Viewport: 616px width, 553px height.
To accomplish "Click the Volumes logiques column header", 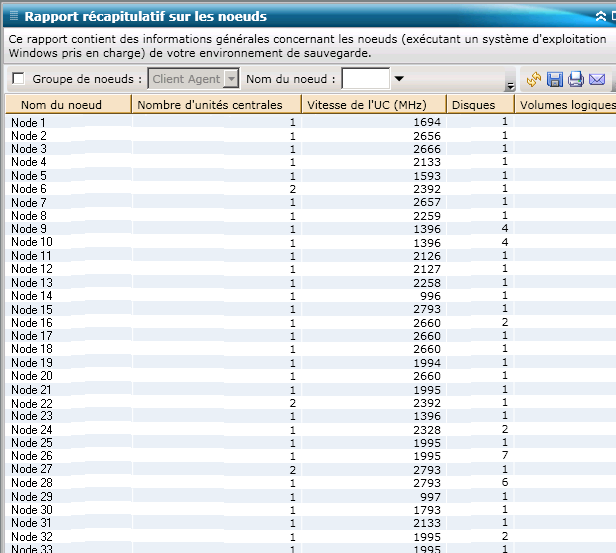I will pyautogui.click(x=566, y=105).
